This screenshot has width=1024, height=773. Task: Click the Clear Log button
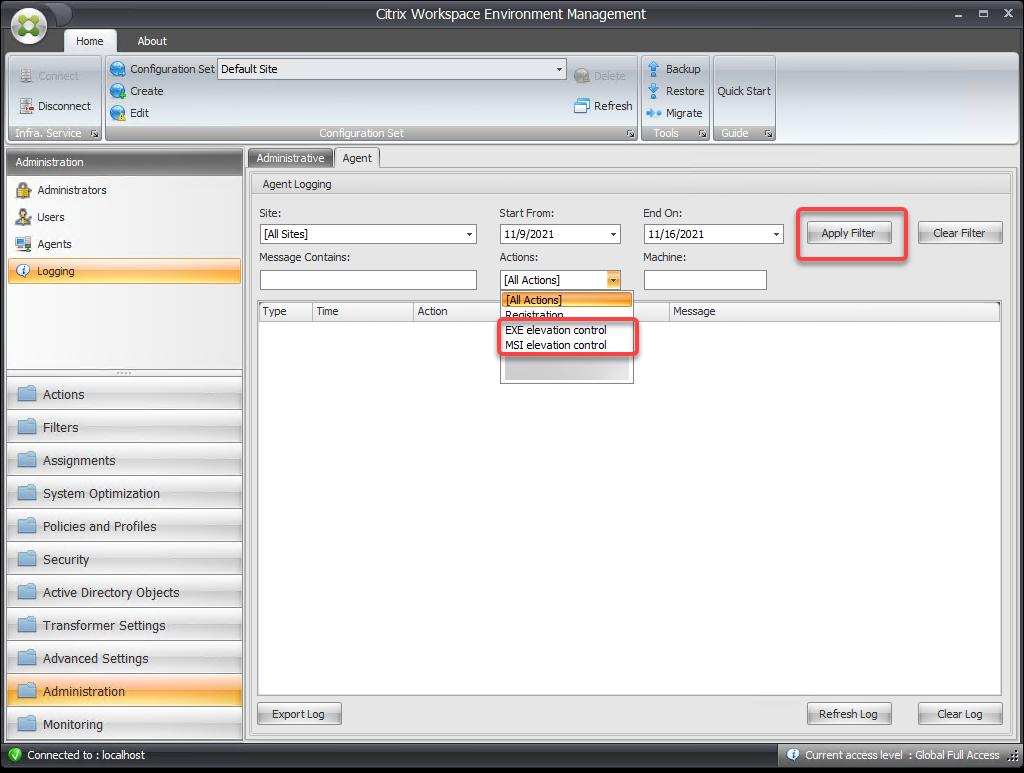(959, 714)
